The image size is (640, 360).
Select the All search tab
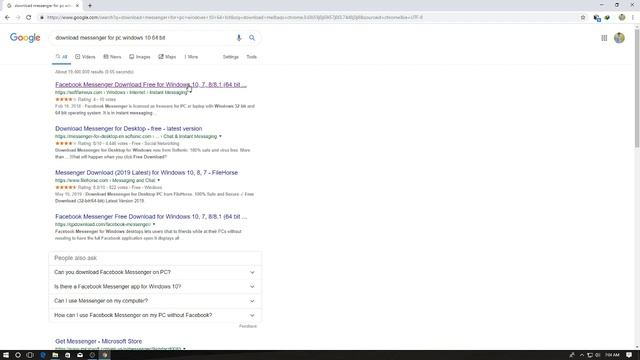pyautogui.click(x=61, y=57)
